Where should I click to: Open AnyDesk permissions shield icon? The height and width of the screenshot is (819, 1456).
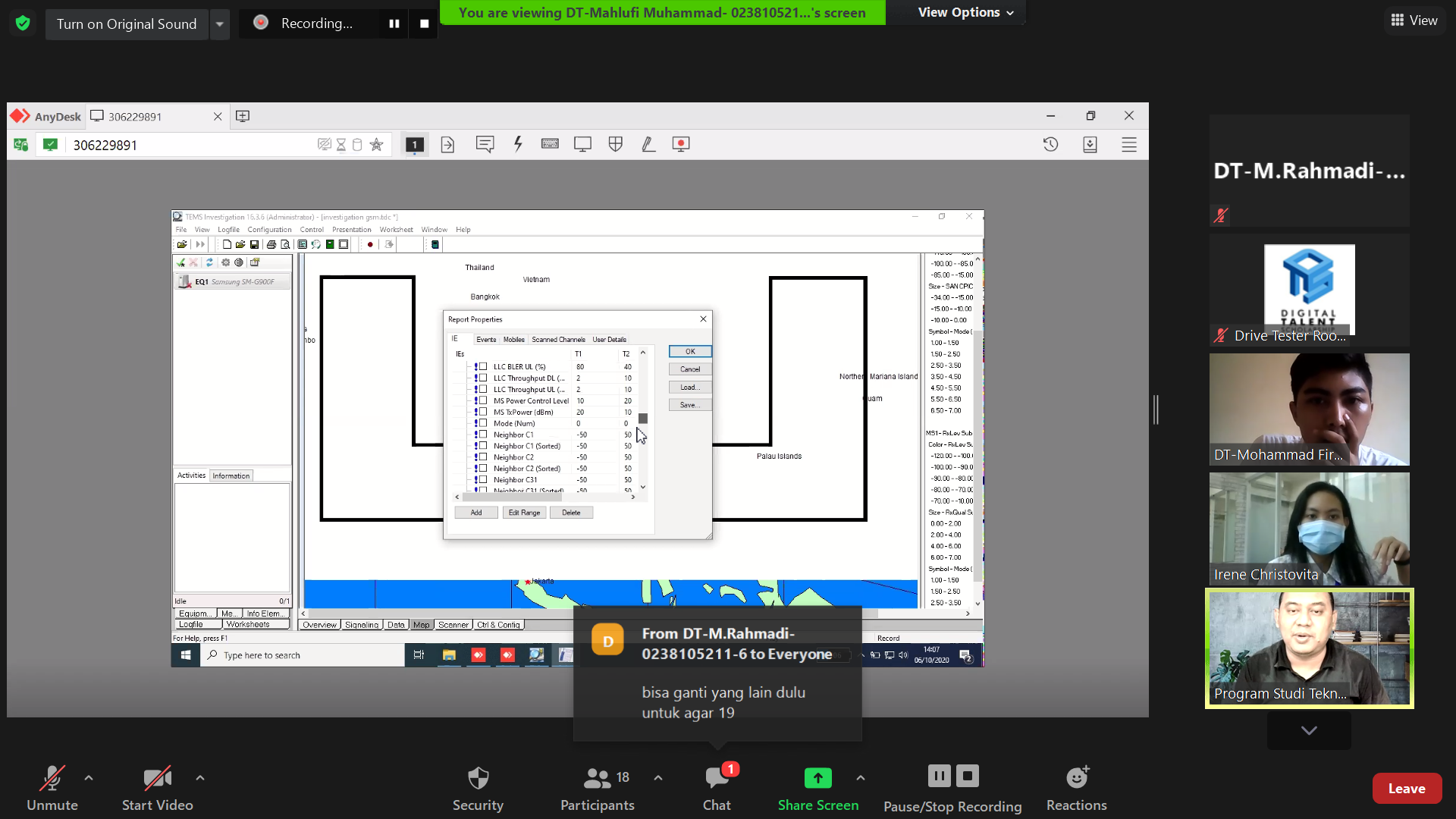(x=615, y=144)
